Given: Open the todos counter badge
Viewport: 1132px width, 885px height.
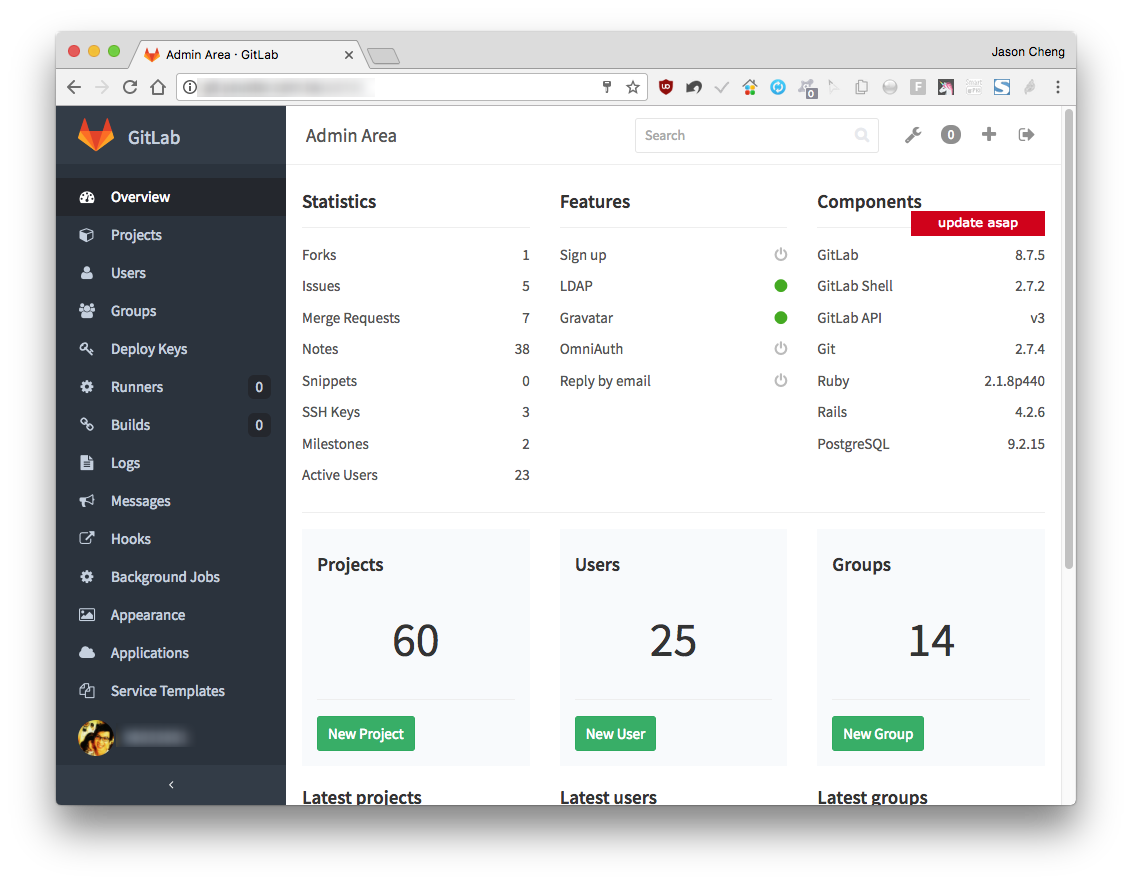Looking at the screenshot, I should coord(951,135).
